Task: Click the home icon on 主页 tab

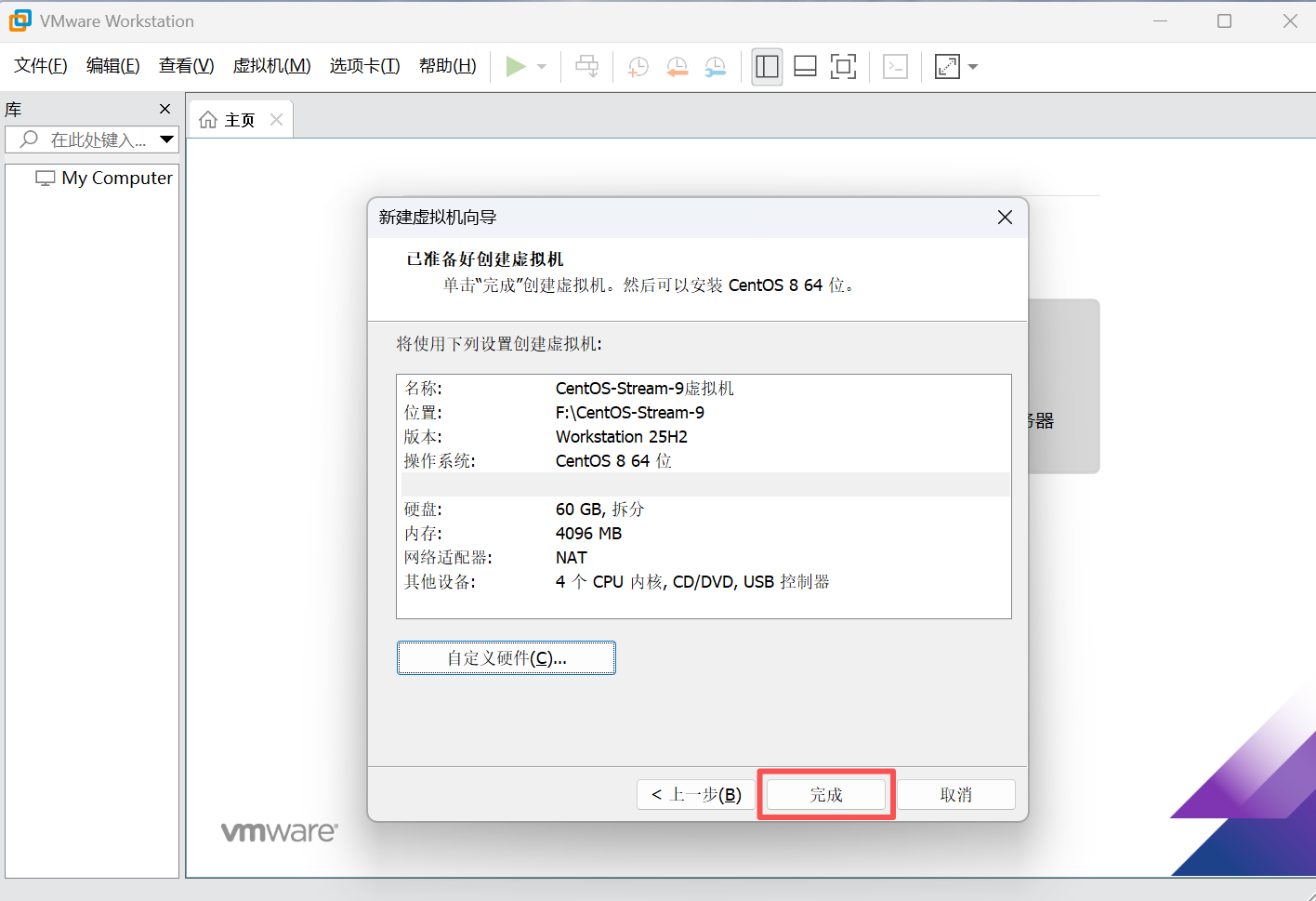Action: [x=208, y=120]
